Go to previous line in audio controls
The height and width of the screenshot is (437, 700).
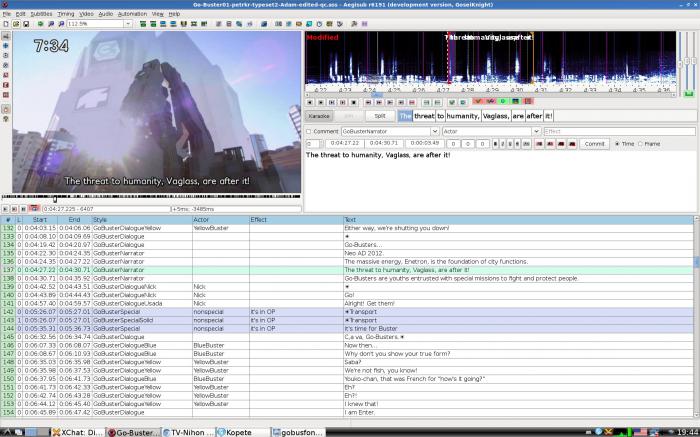coord(309,102)
